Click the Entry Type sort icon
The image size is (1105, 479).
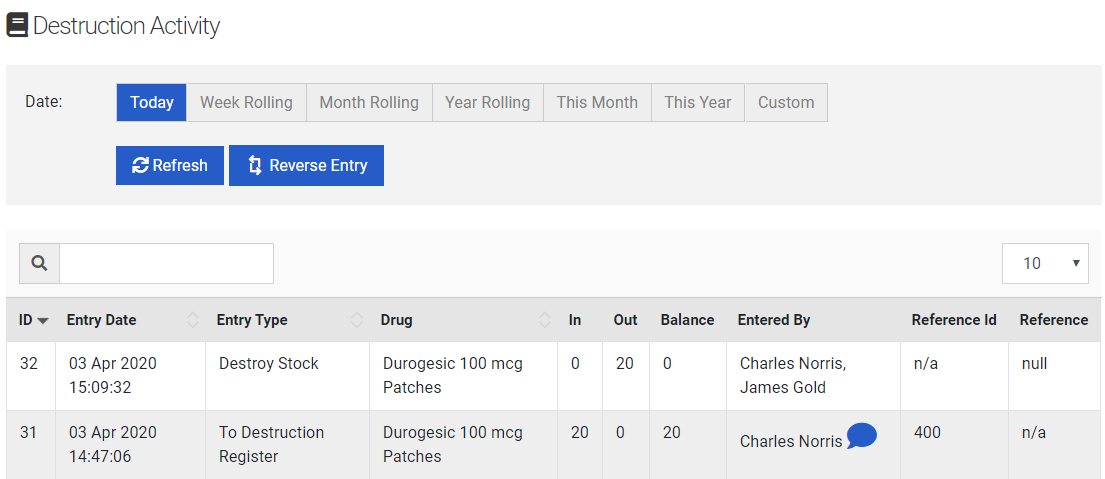[357, 321]
